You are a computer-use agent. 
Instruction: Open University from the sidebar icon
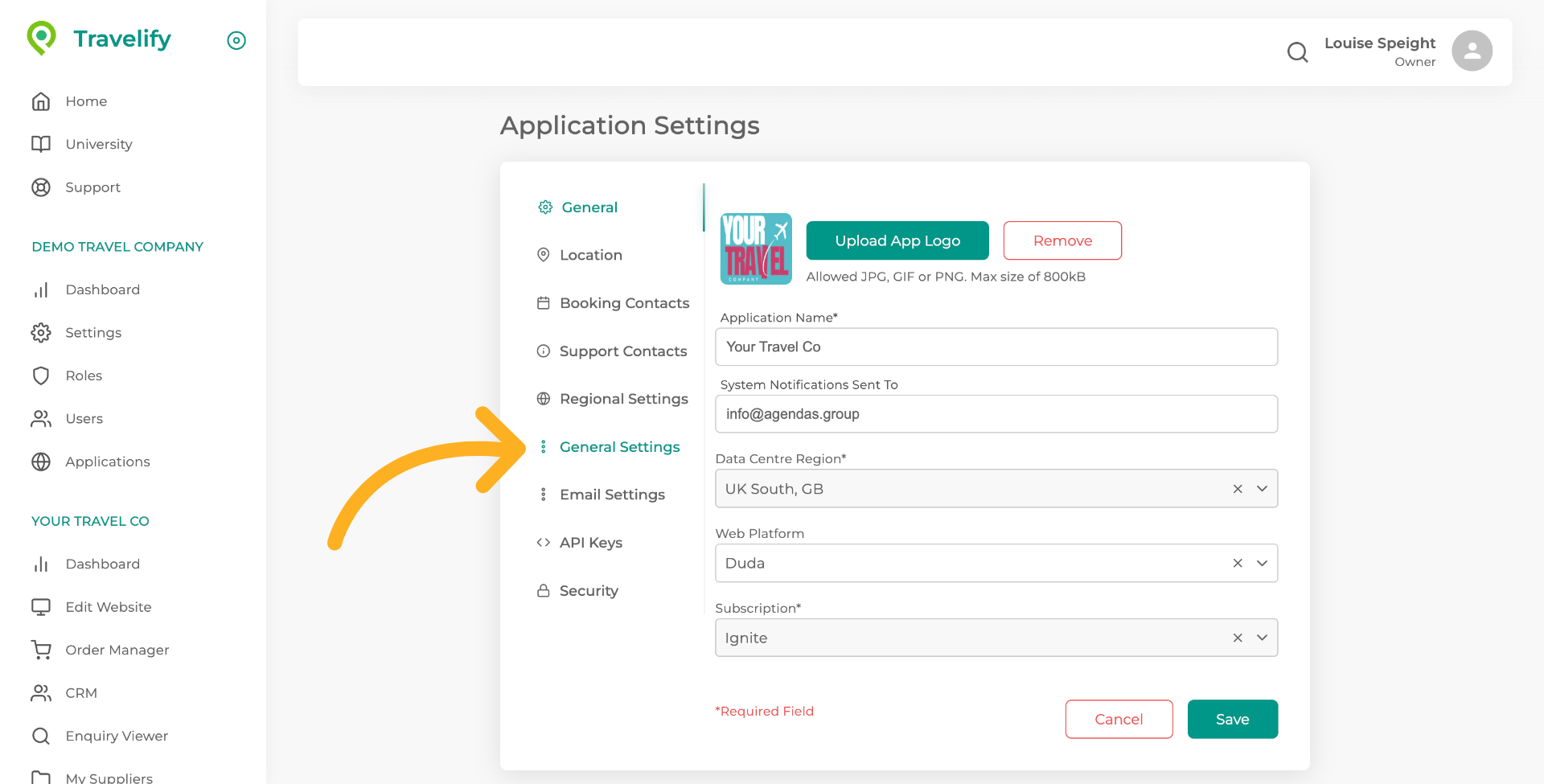pyautogui.click(x=41, y=144)
